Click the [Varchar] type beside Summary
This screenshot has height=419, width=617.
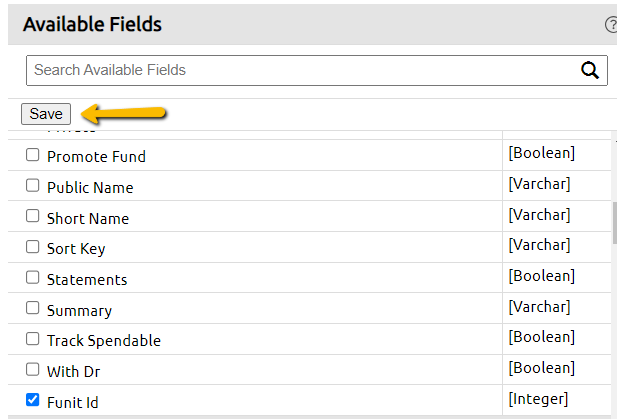tap(539, 307)
